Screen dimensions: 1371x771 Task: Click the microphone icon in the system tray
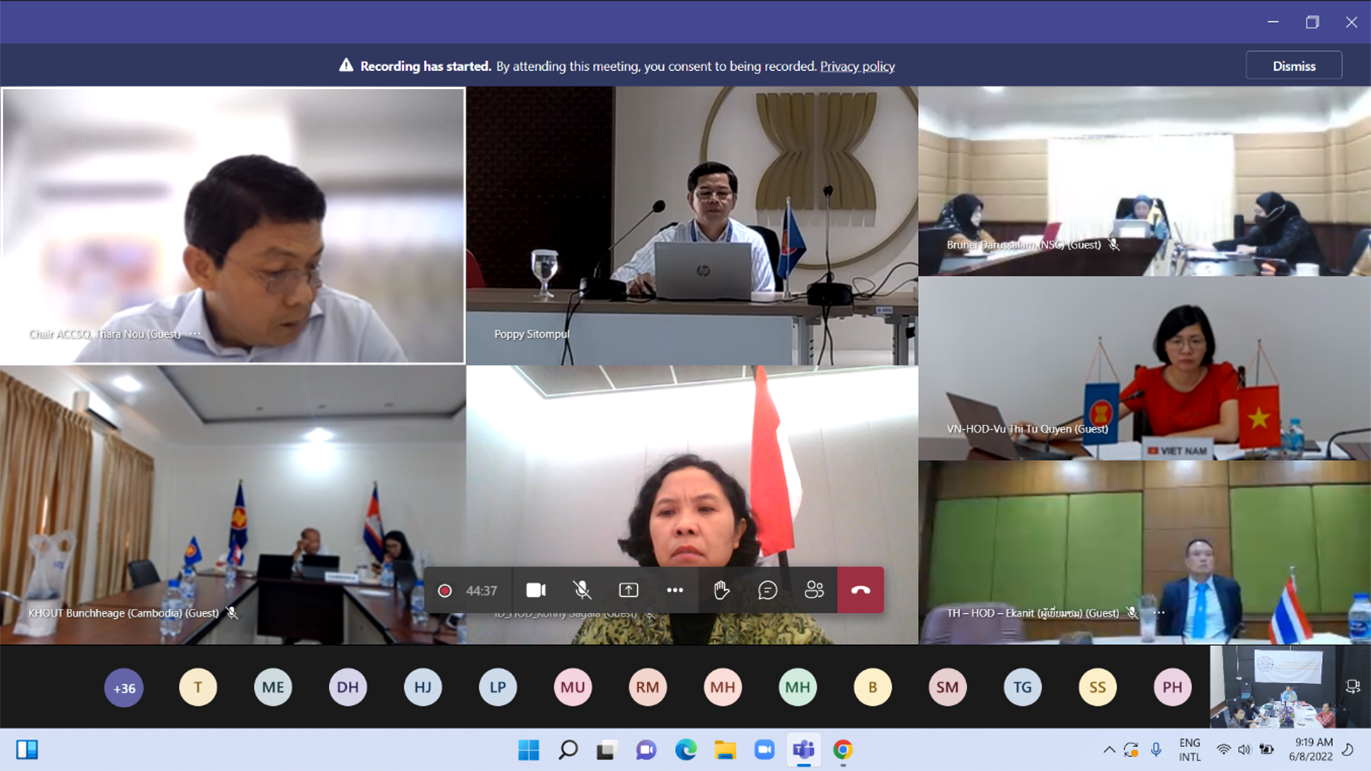point(1156,750)
